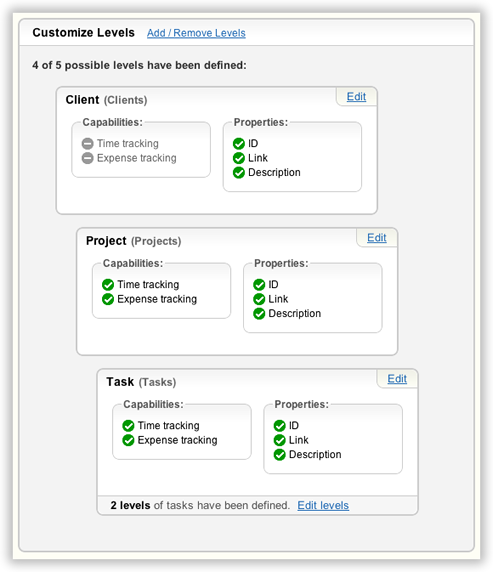This screenshot has height=572, width=493.
Task: Open Add / Remove Levels link
Action: 196,33
